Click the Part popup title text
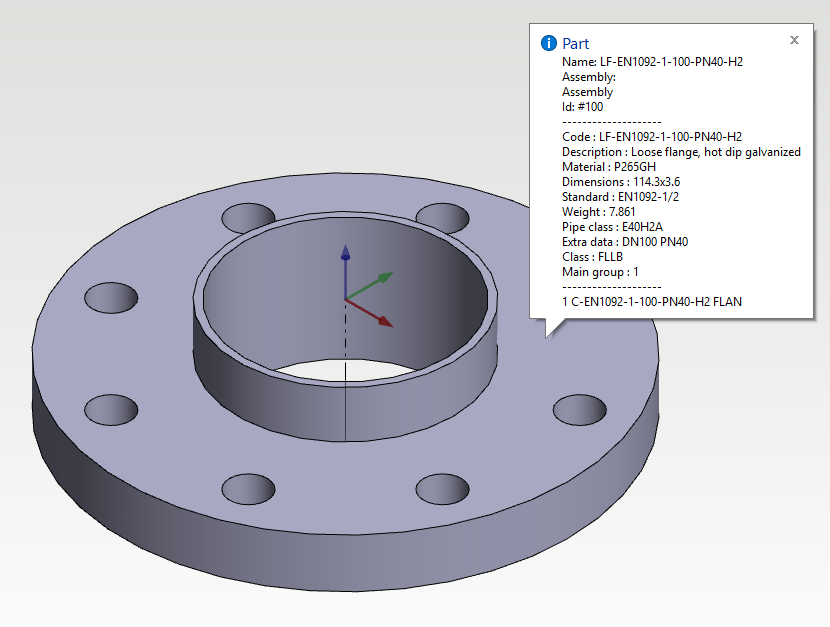 tap(576, 43)
